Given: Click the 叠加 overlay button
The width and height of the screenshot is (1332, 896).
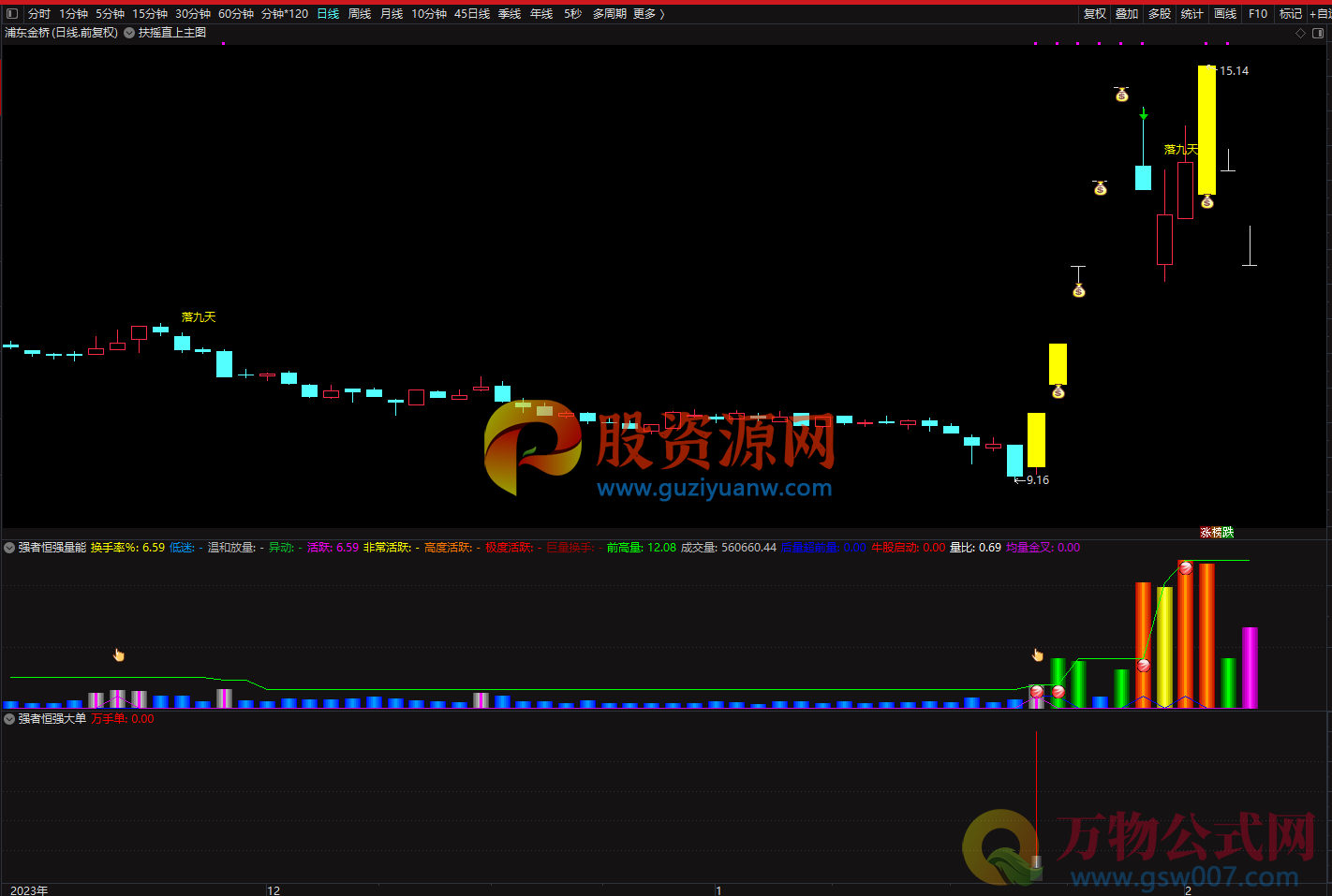Looking at the screenshot, I should pyautogui.click(x=1127, y=14).
